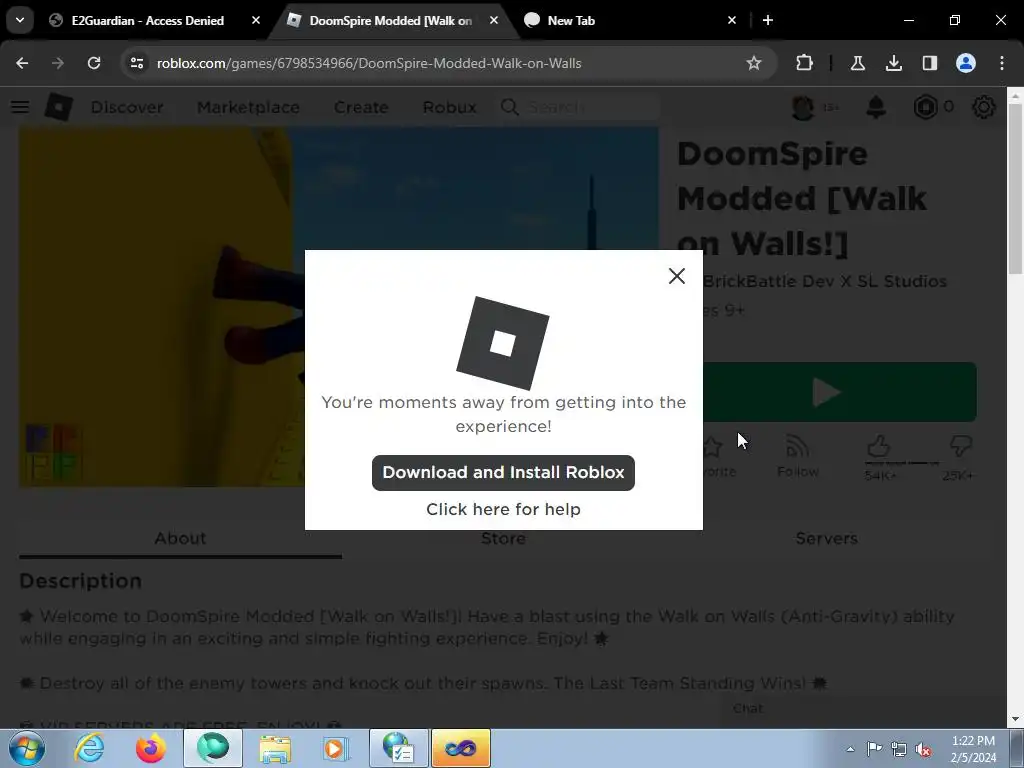Toggle the browser side panel
The width and height of the screenshot is (1024, 768).
(x=929, y=63)
